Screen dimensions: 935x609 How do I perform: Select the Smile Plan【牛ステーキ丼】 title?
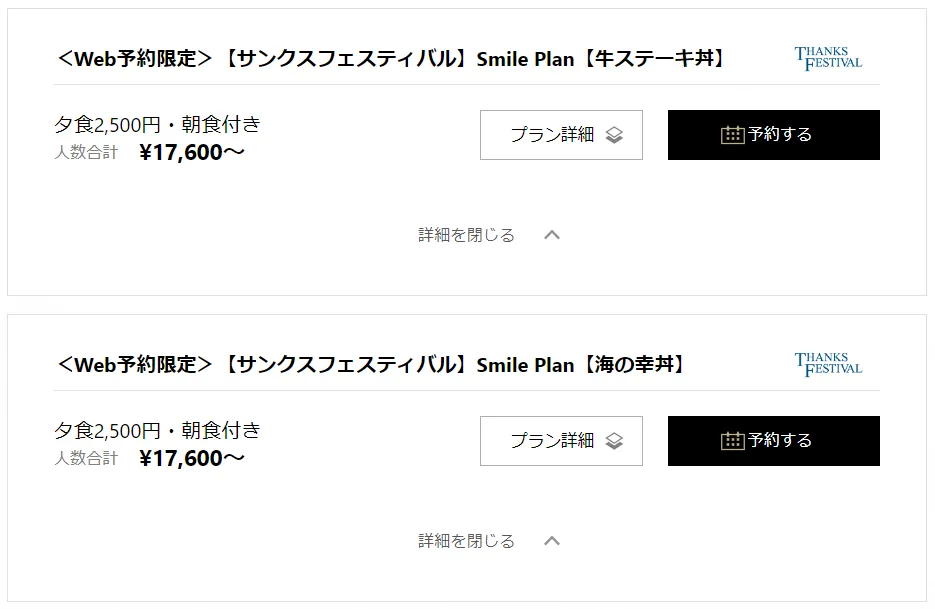[390, 59]
